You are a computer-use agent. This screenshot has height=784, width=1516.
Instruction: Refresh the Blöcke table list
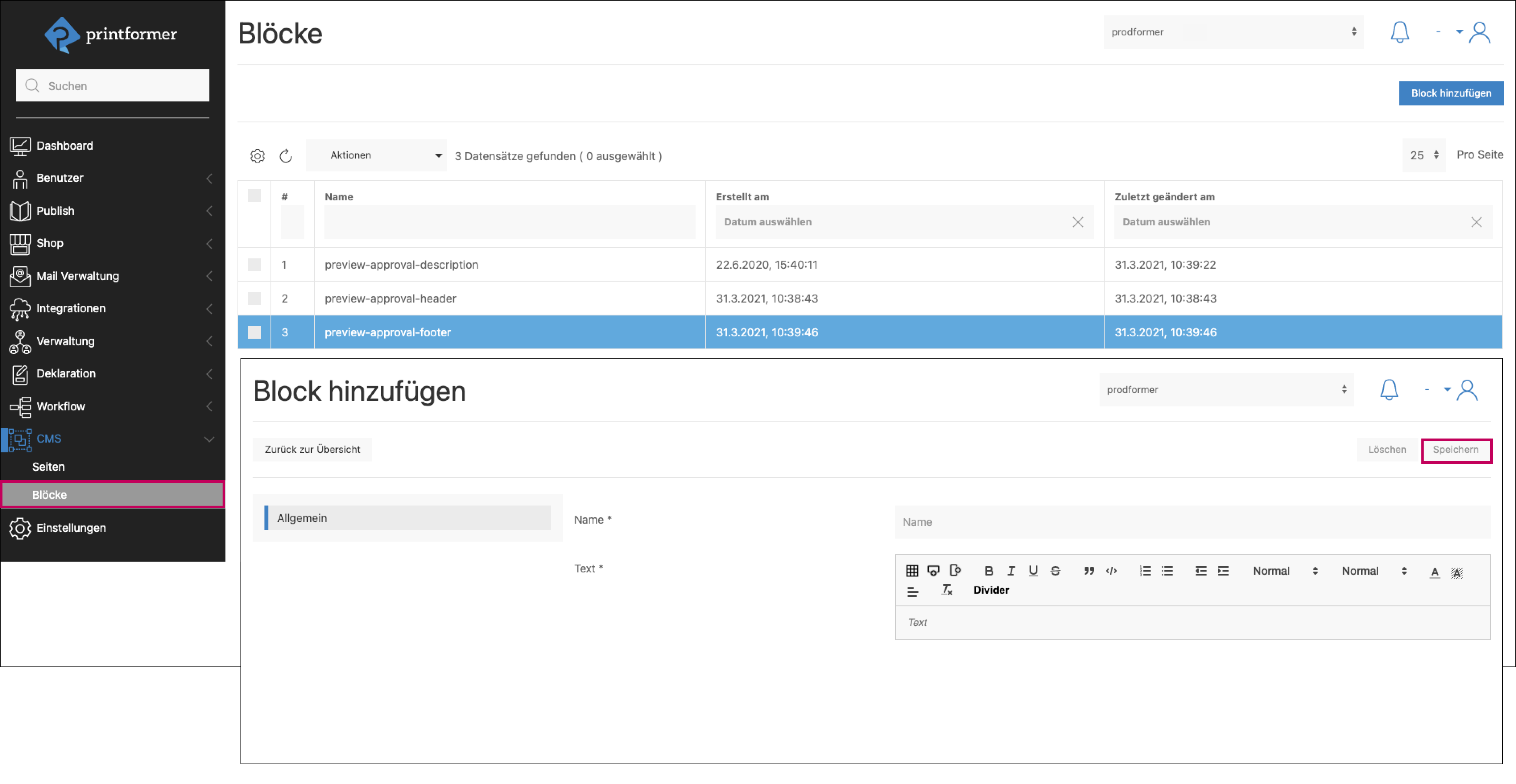[285, 156]
